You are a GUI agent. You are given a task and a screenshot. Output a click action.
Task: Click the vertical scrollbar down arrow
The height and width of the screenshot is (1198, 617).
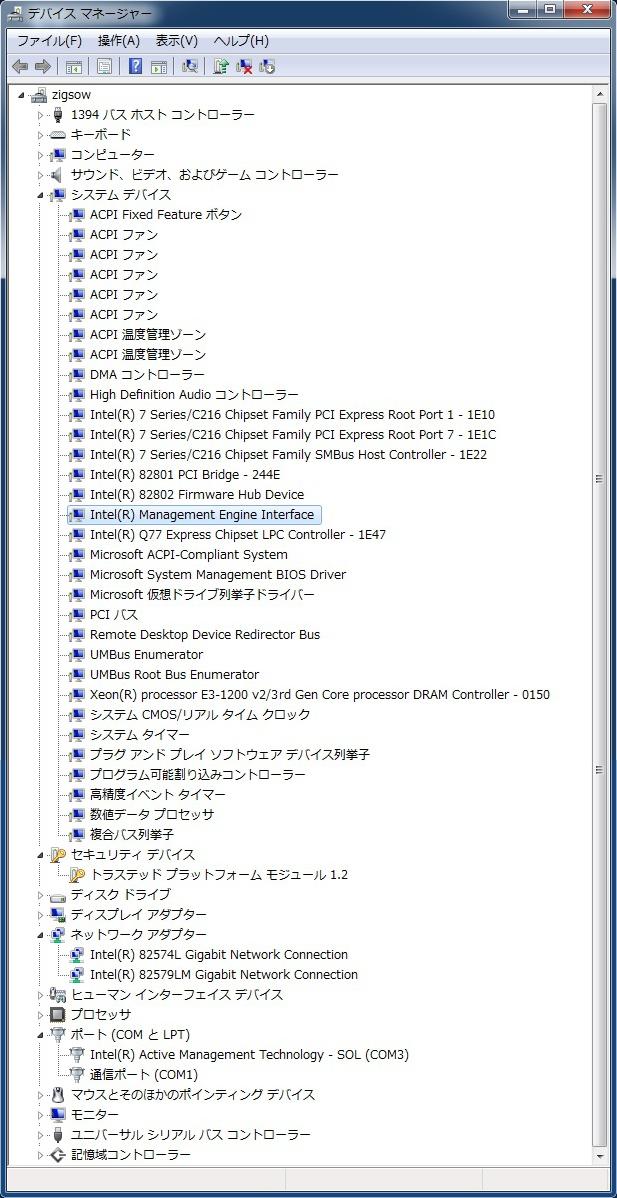[599, 1158]
